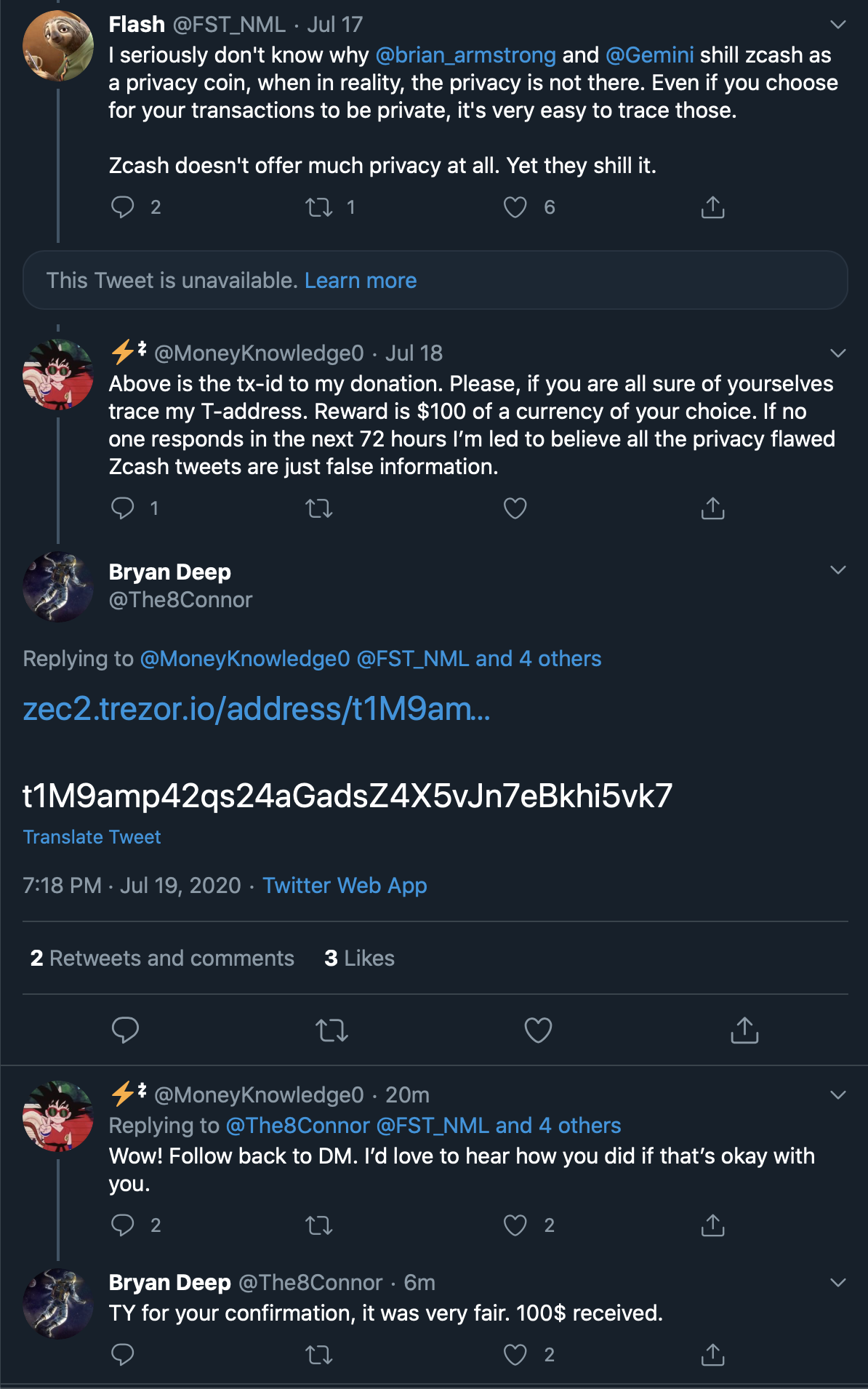Share the MoneyKnowledge0 Jul 18 tweet
The height and width of the screenshot is (1389, 868).
[x=712, y=508]
